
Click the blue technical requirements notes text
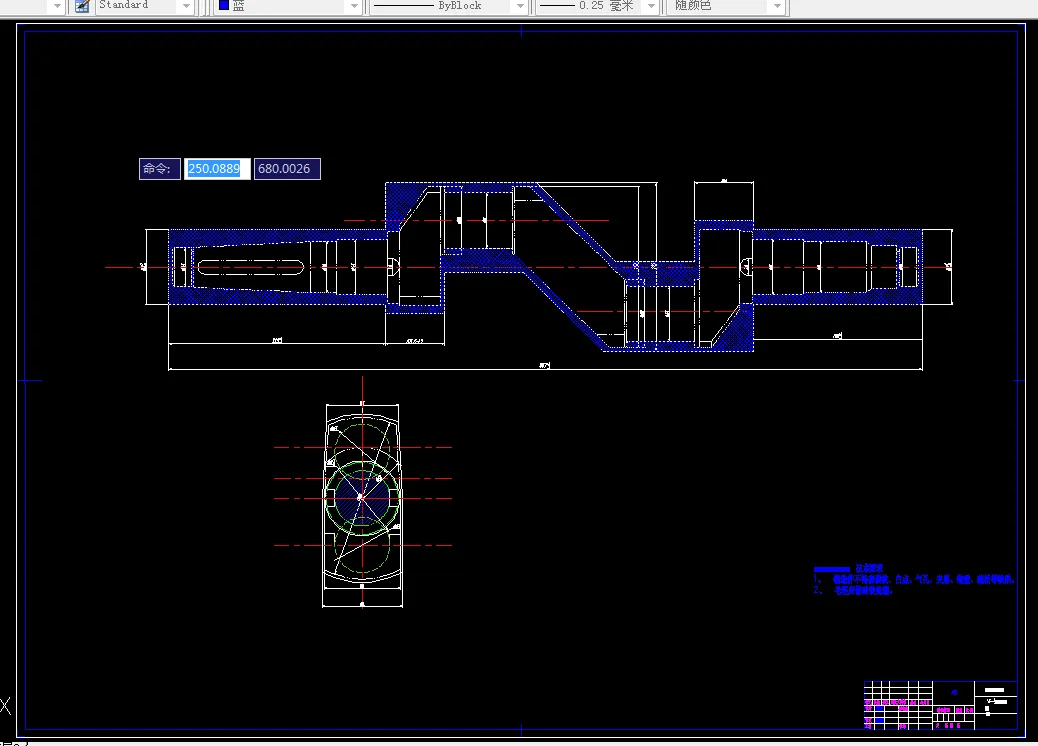click(x=914, y=579)
